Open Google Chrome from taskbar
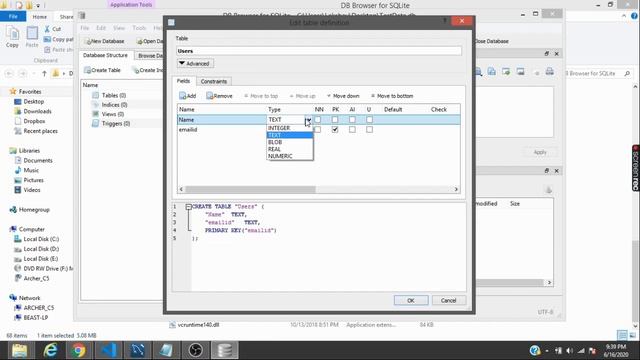 79,350
